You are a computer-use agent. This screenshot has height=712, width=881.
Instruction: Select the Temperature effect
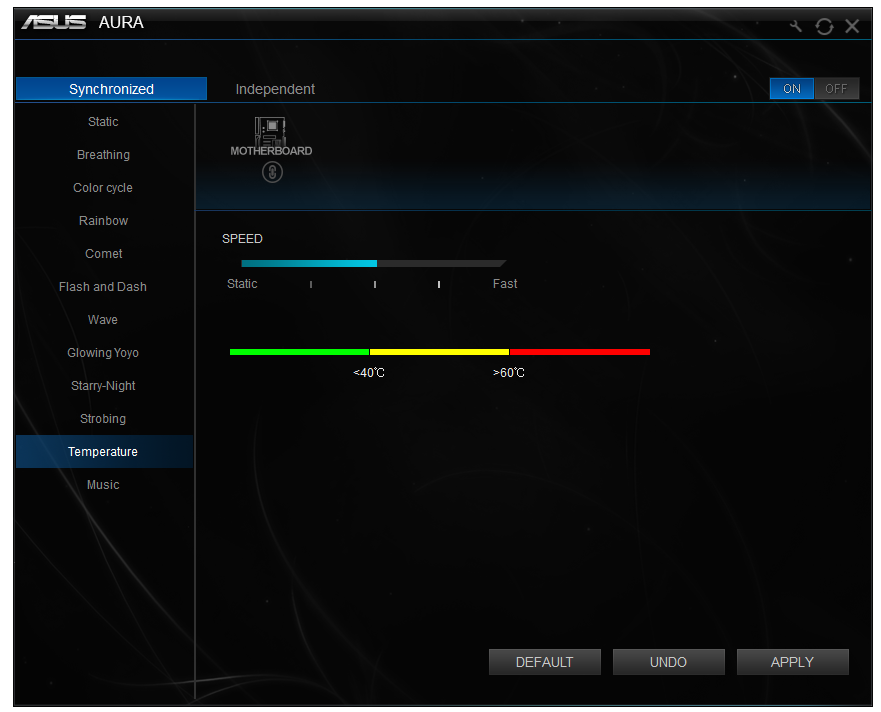(x=103, y=451)
